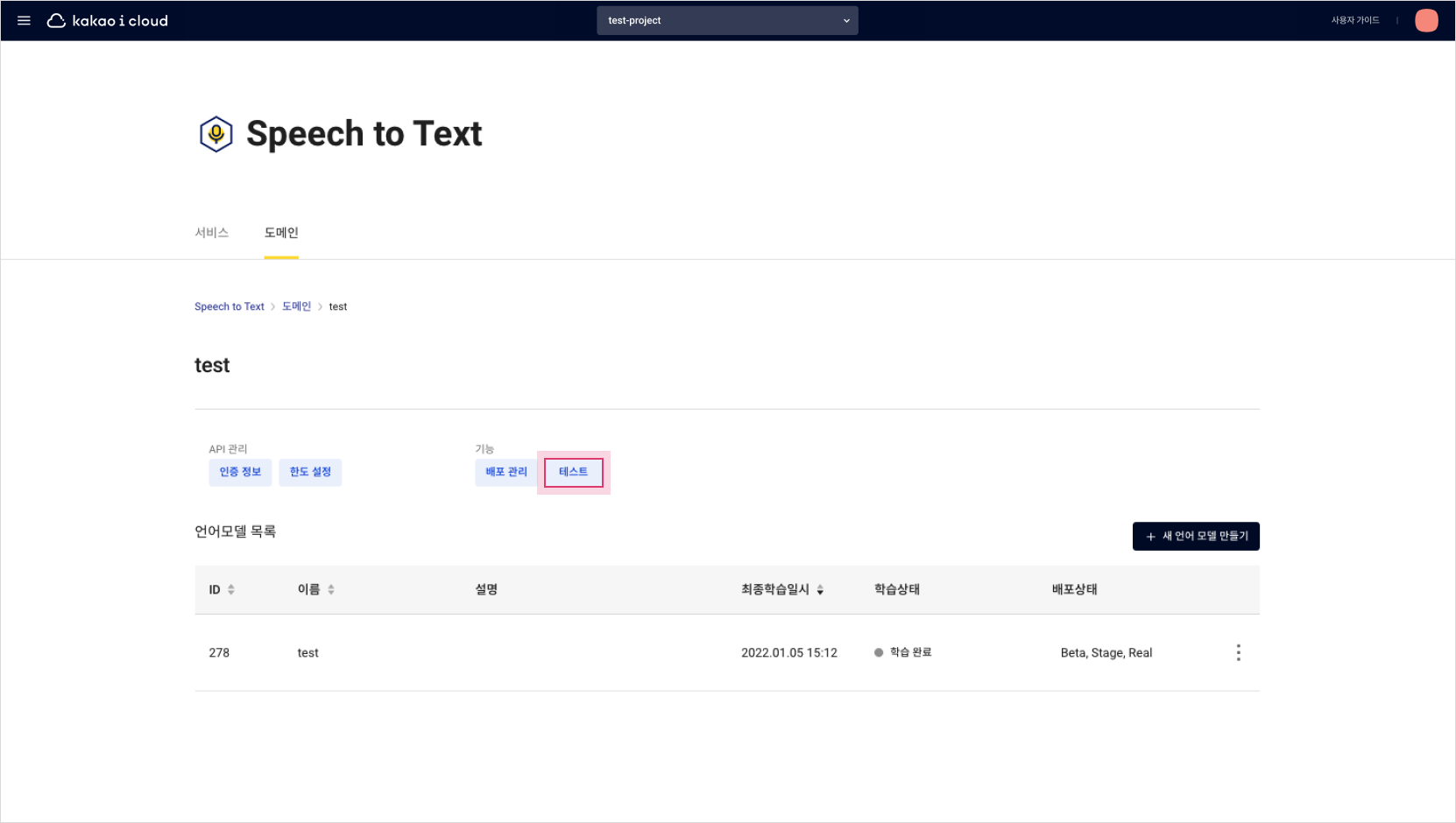
Task: Click the Beta, Stage, Real deployment status
Action: coord(1106,652)
